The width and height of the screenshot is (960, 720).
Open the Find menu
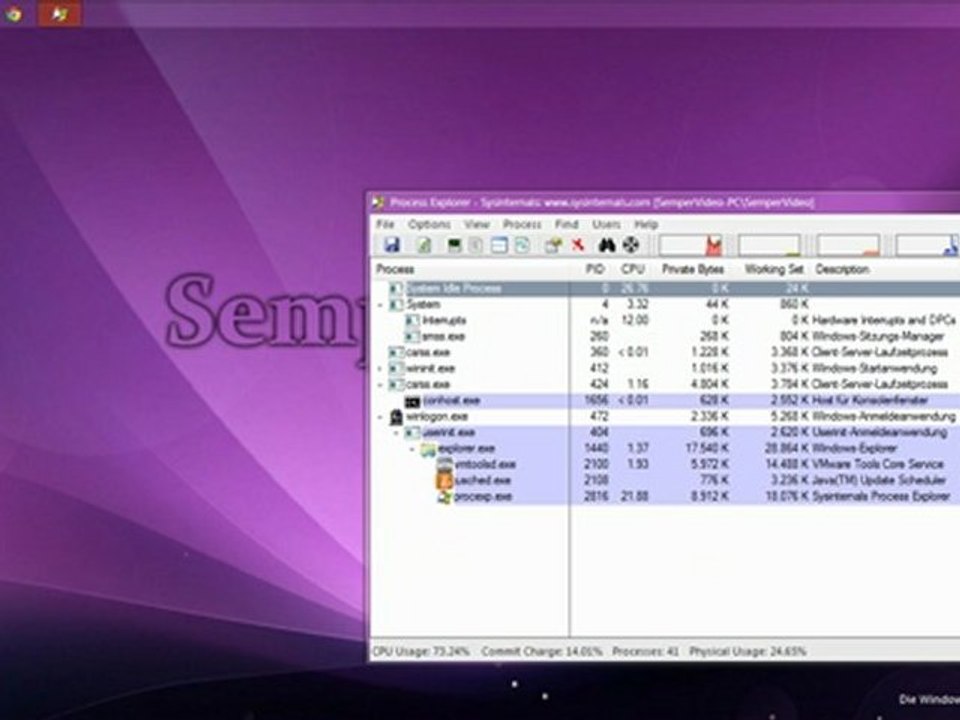pyautogui.click(x=567, y=225)
